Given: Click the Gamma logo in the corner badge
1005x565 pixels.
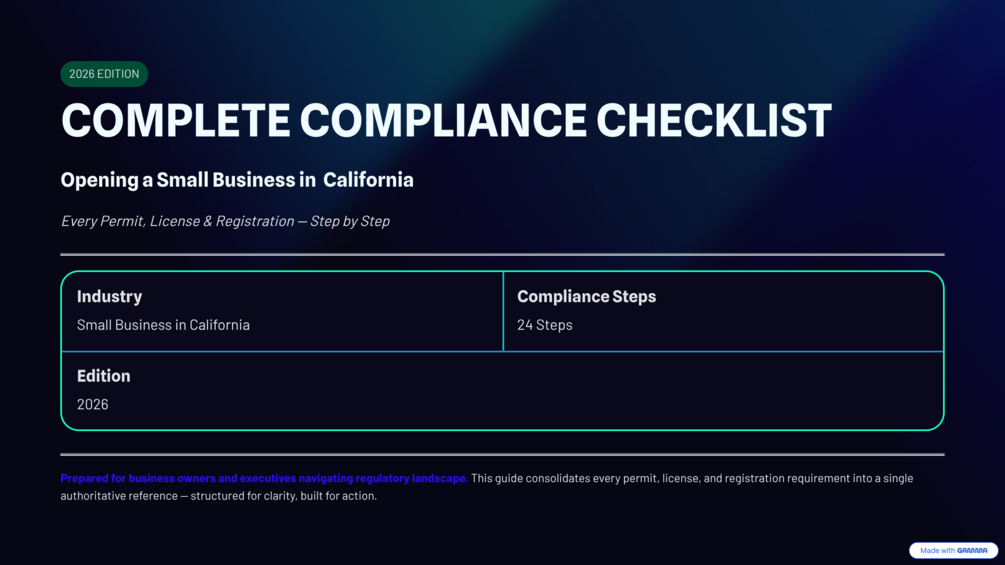Looking at the screenshot, I should (x=972, y=550).
